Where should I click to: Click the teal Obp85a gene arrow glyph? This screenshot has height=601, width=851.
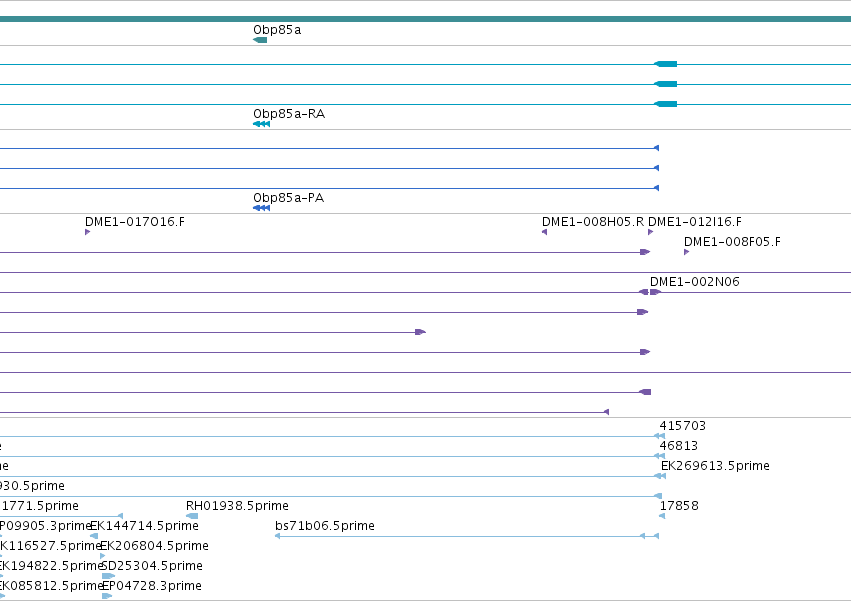tap(260, 40)
